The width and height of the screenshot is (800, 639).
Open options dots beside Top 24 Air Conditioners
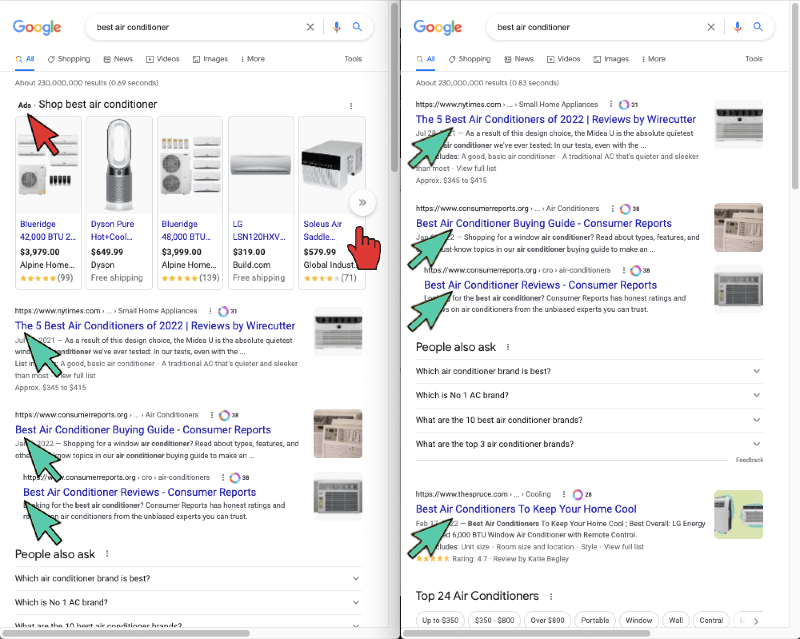[551, 596]
